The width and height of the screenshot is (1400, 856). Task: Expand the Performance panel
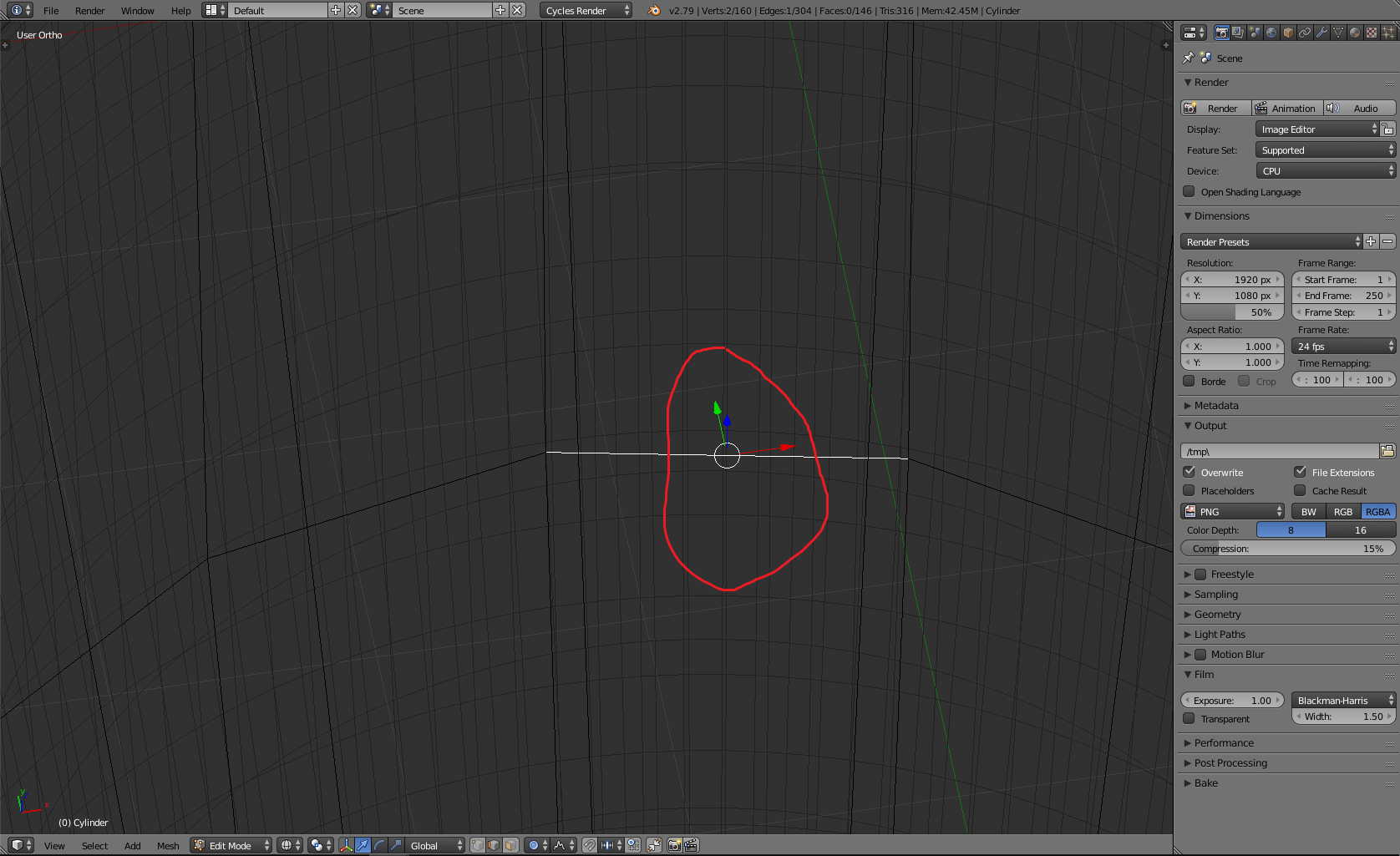click(1224, 742)
